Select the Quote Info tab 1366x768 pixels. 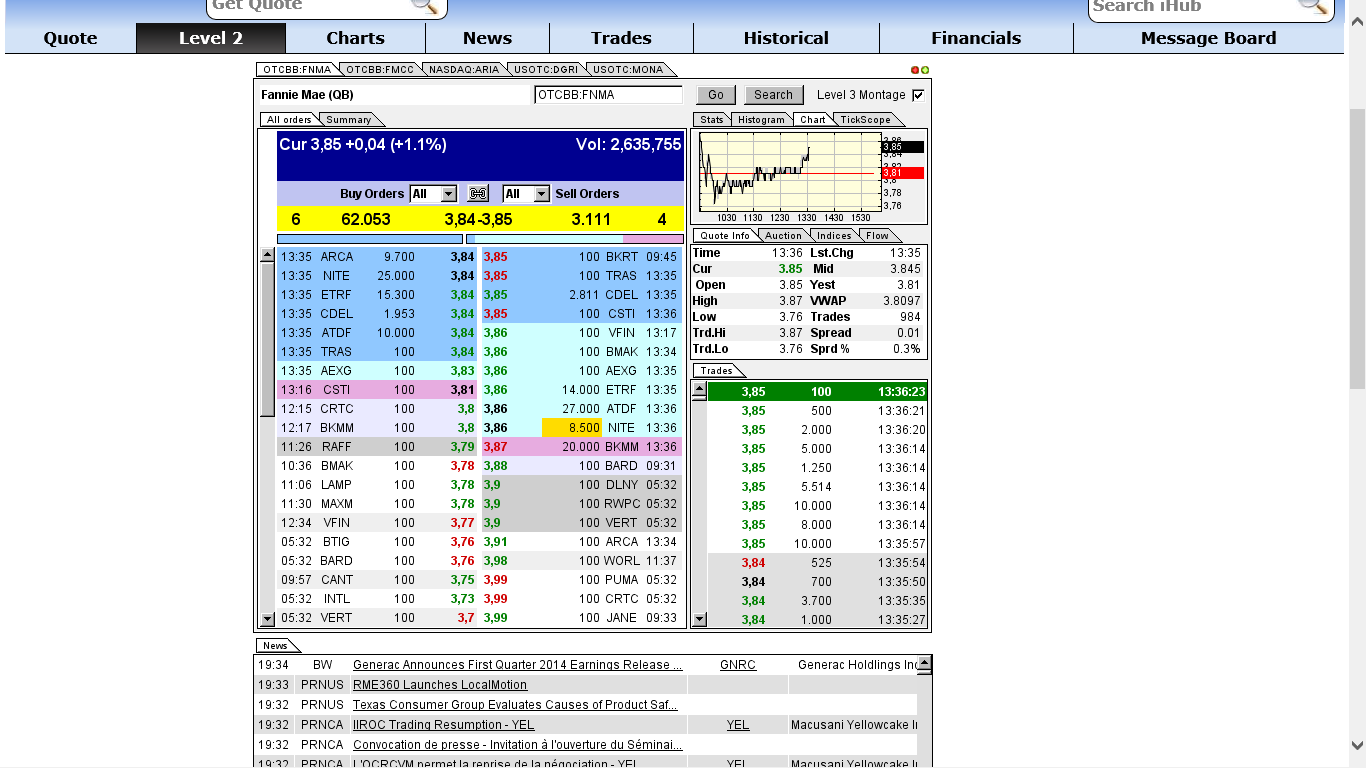coord(725,236)
